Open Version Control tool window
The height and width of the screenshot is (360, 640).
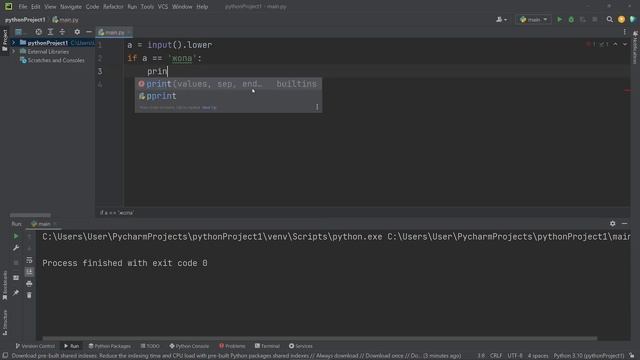tap(35, 346)
